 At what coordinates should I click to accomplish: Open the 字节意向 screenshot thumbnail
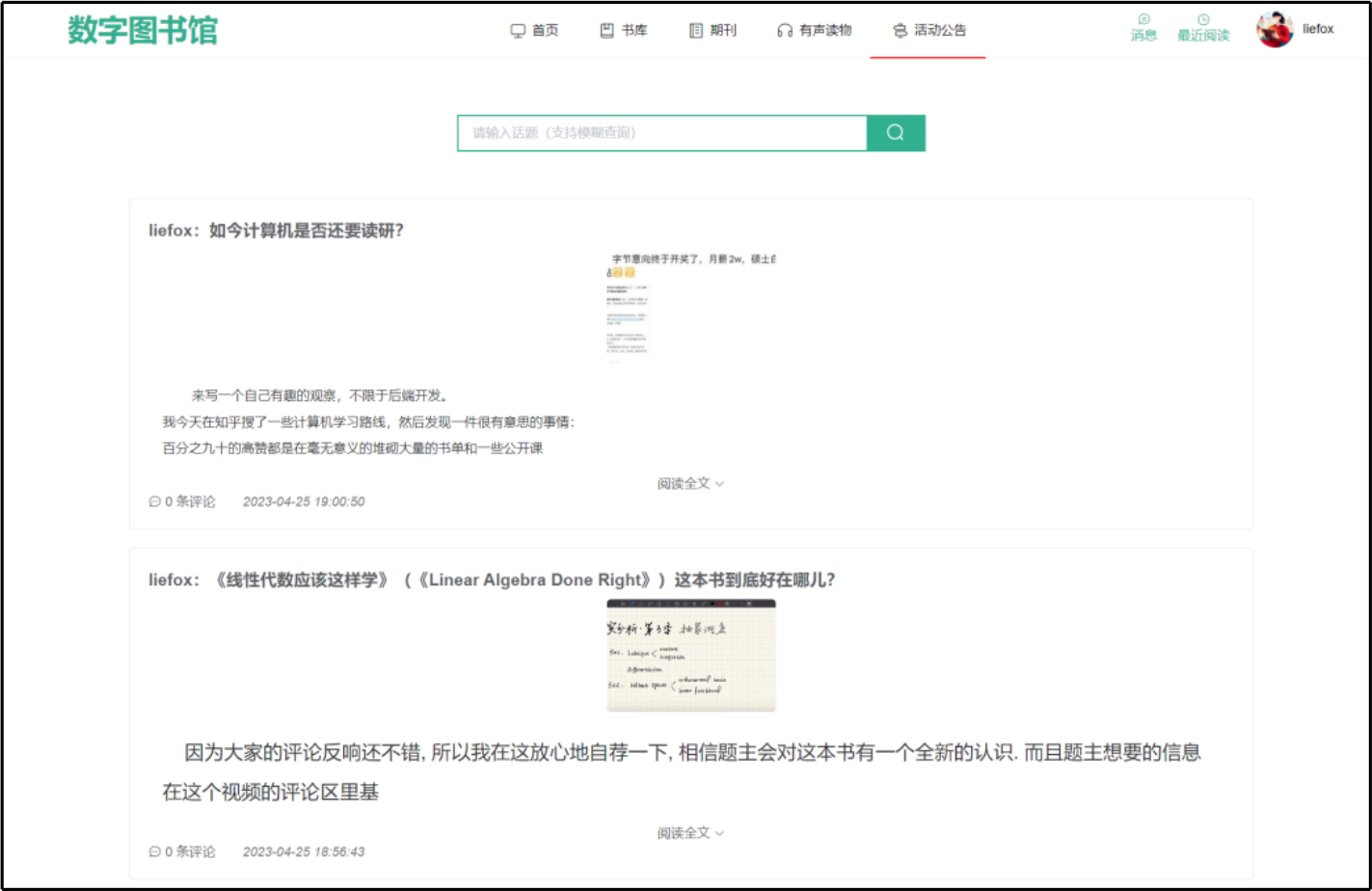690,306
